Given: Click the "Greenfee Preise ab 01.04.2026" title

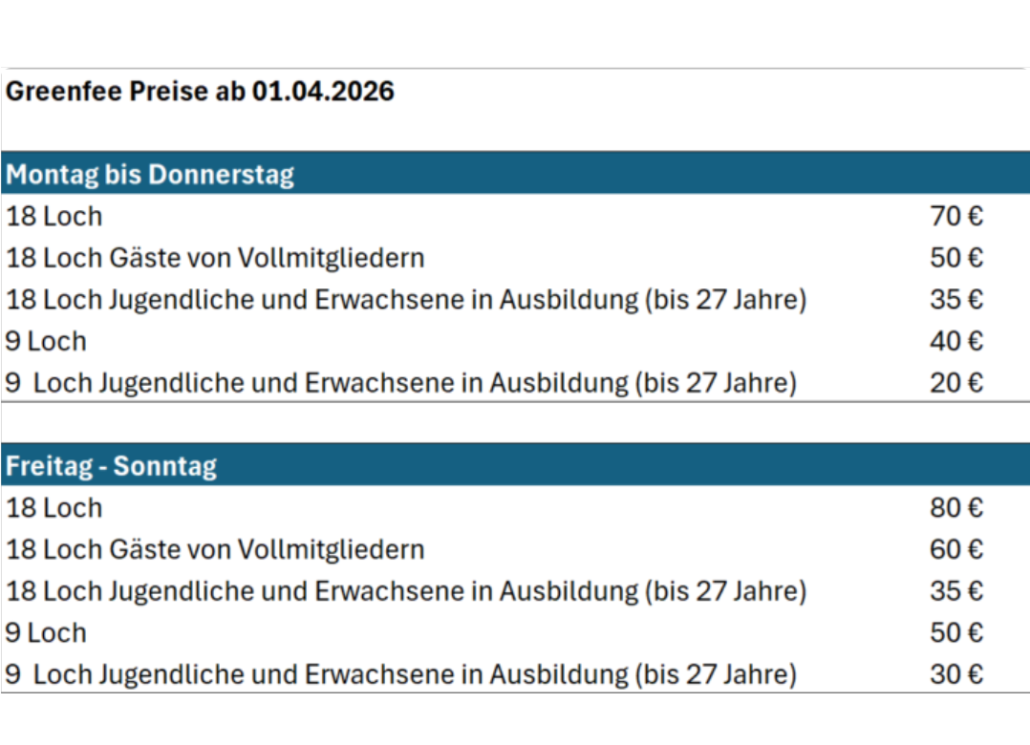Looking at the screenshot, I should [x=200, y=92].
